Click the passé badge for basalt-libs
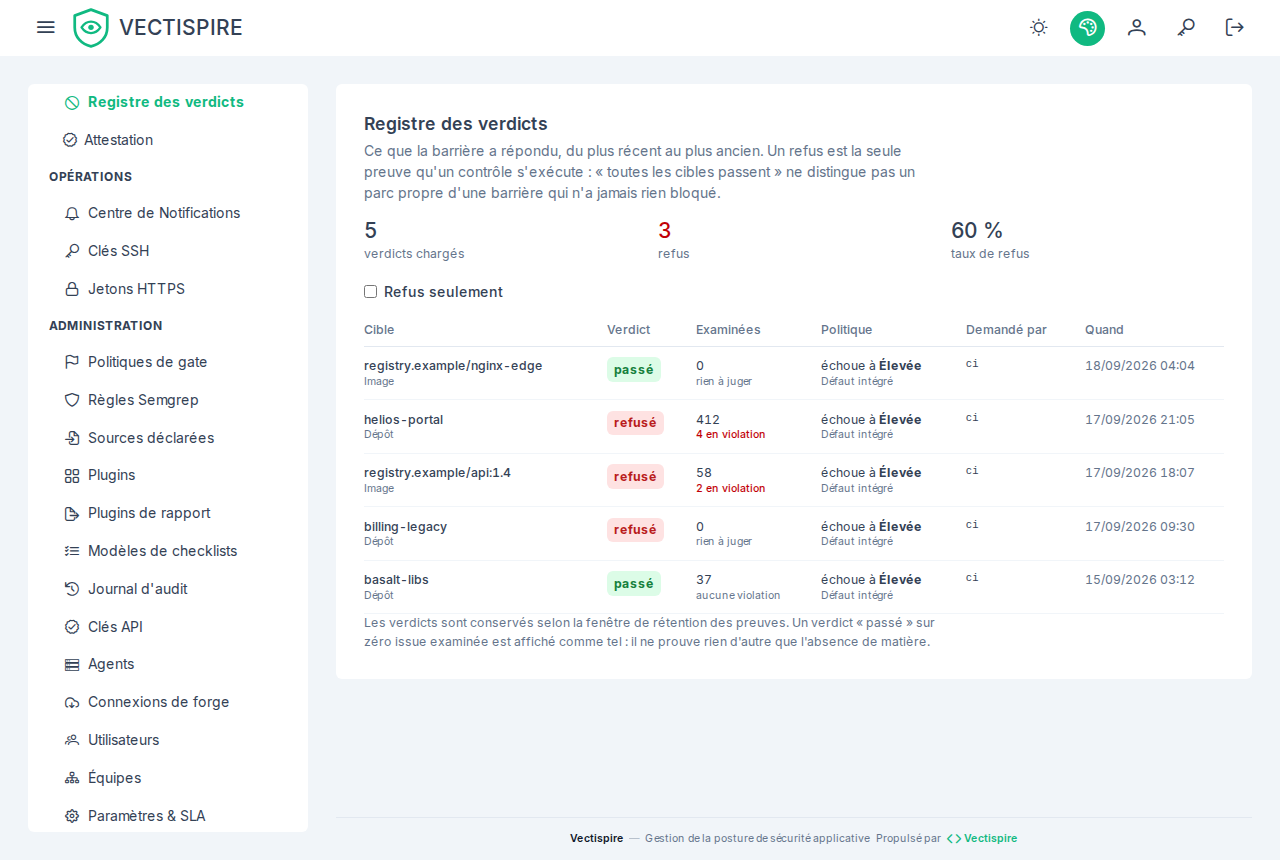Screen dimensions: 1280x860 (x=634, y=583)
